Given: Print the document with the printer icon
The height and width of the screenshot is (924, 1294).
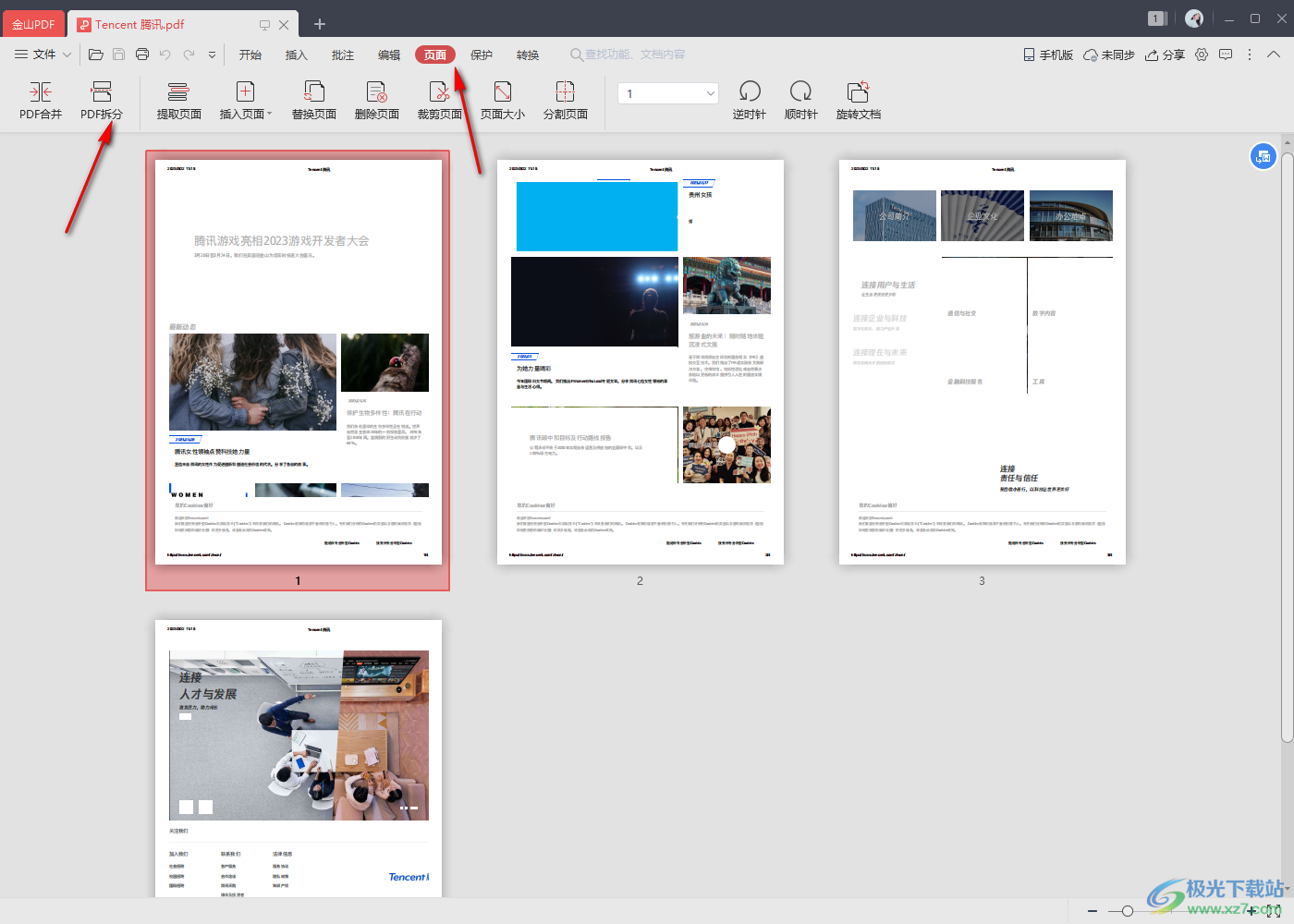Looking at the screenshot, I should [x=142, y=55].
